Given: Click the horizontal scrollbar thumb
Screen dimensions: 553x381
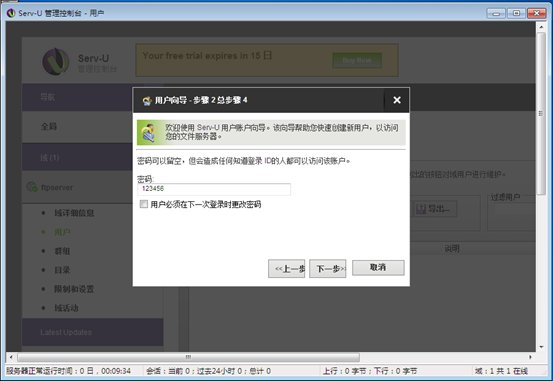Looking at the screenshot, I should [x=188, y=357].
